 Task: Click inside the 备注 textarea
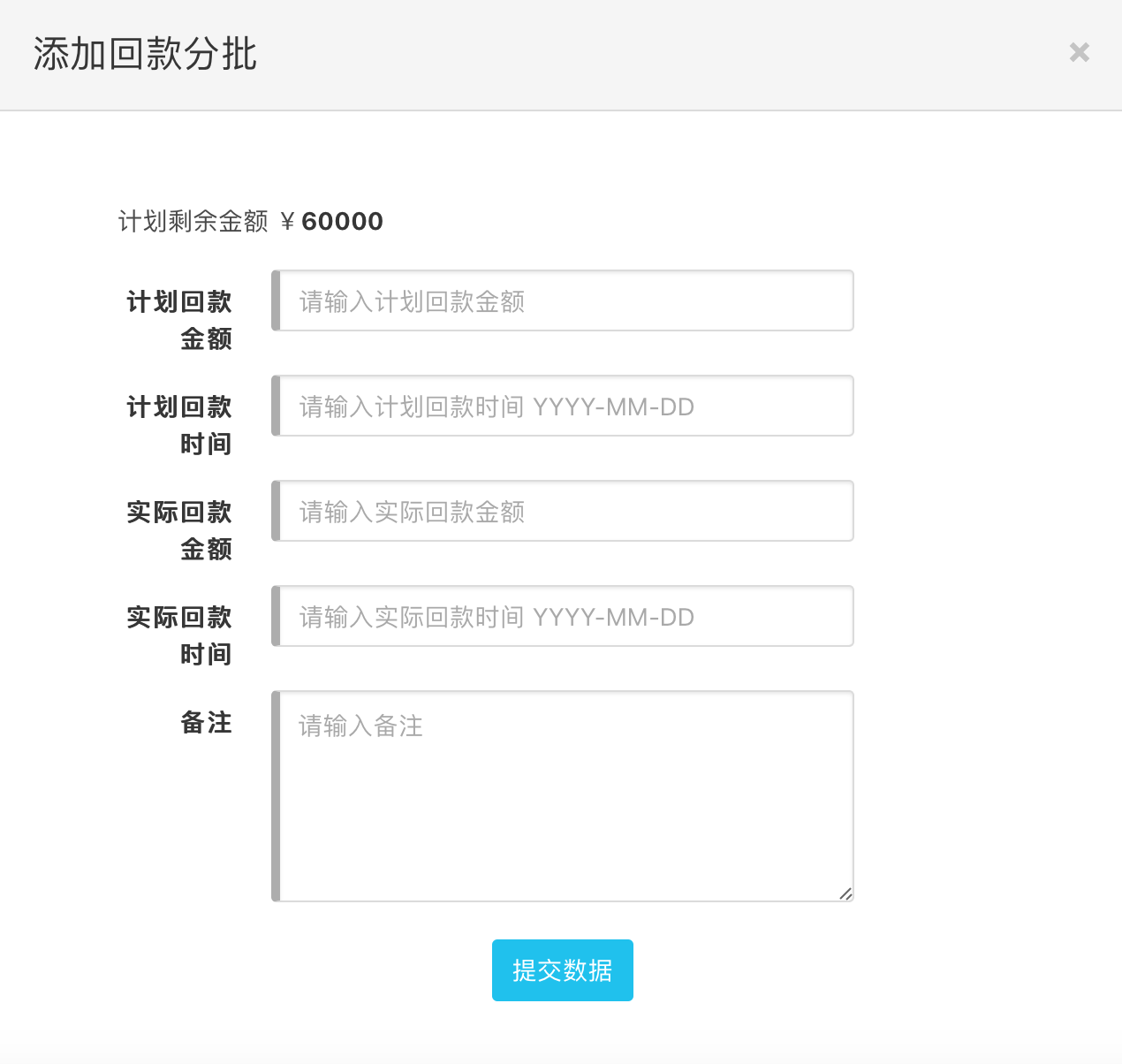565,795
